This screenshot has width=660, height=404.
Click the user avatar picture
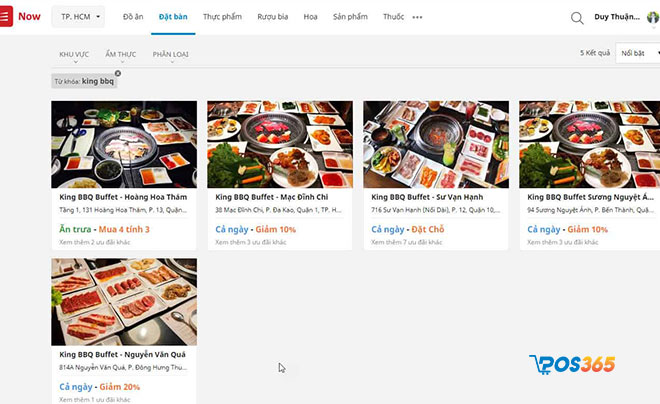pos(654,17)
